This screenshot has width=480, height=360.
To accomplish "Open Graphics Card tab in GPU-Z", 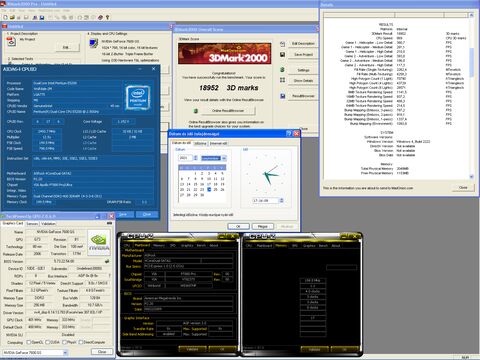I will (x=13, y=223).
